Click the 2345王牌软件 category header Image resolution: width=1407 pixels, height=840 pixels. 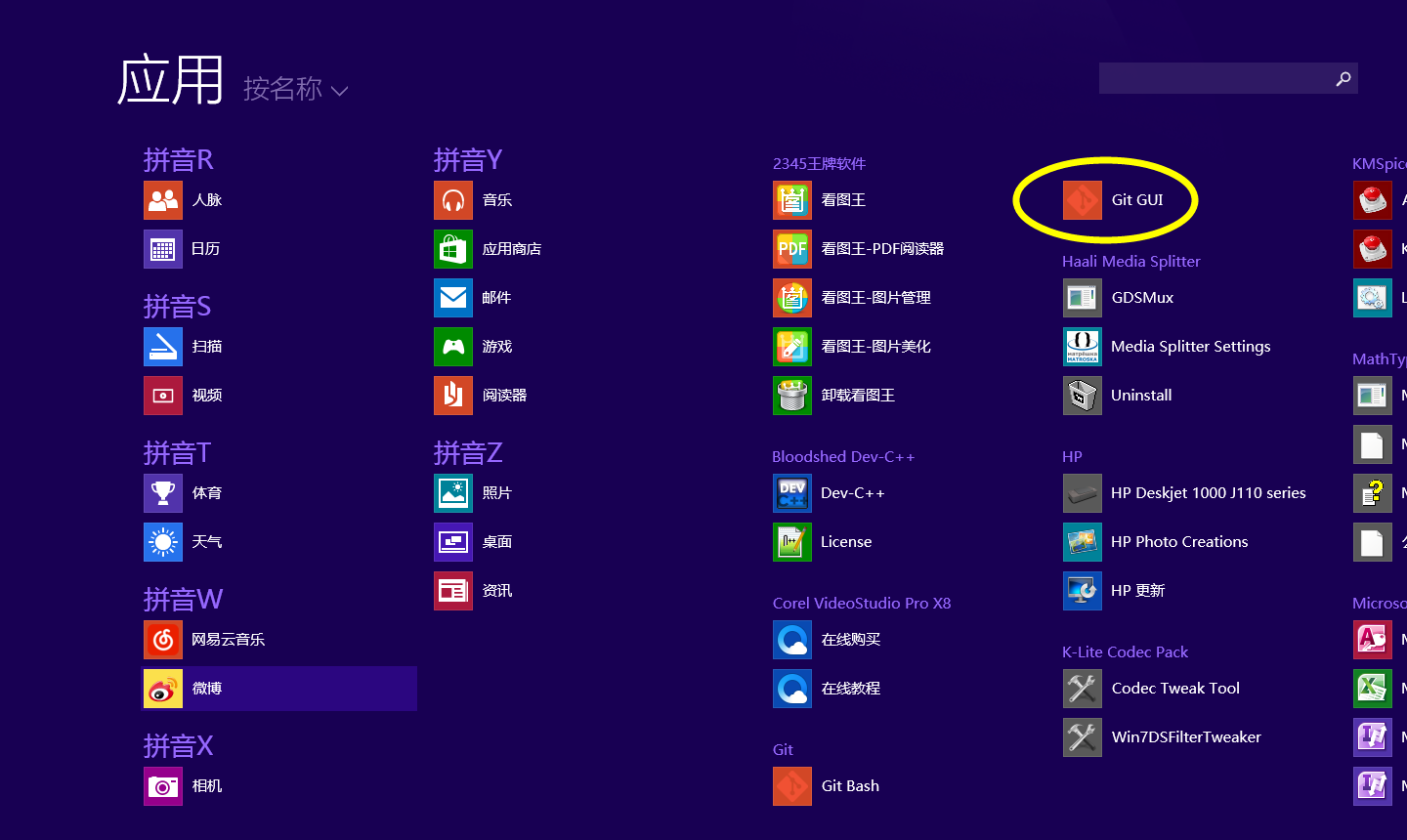[x=820, y=163]
